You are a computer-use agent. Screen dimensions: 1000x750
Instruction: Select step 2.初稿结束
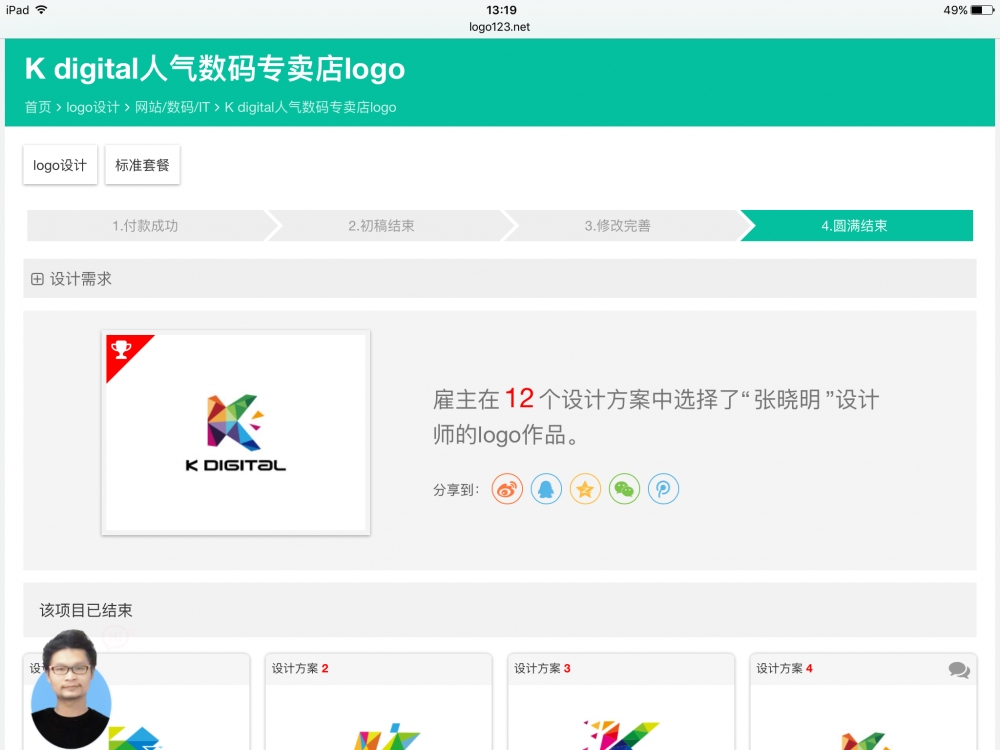381,226
